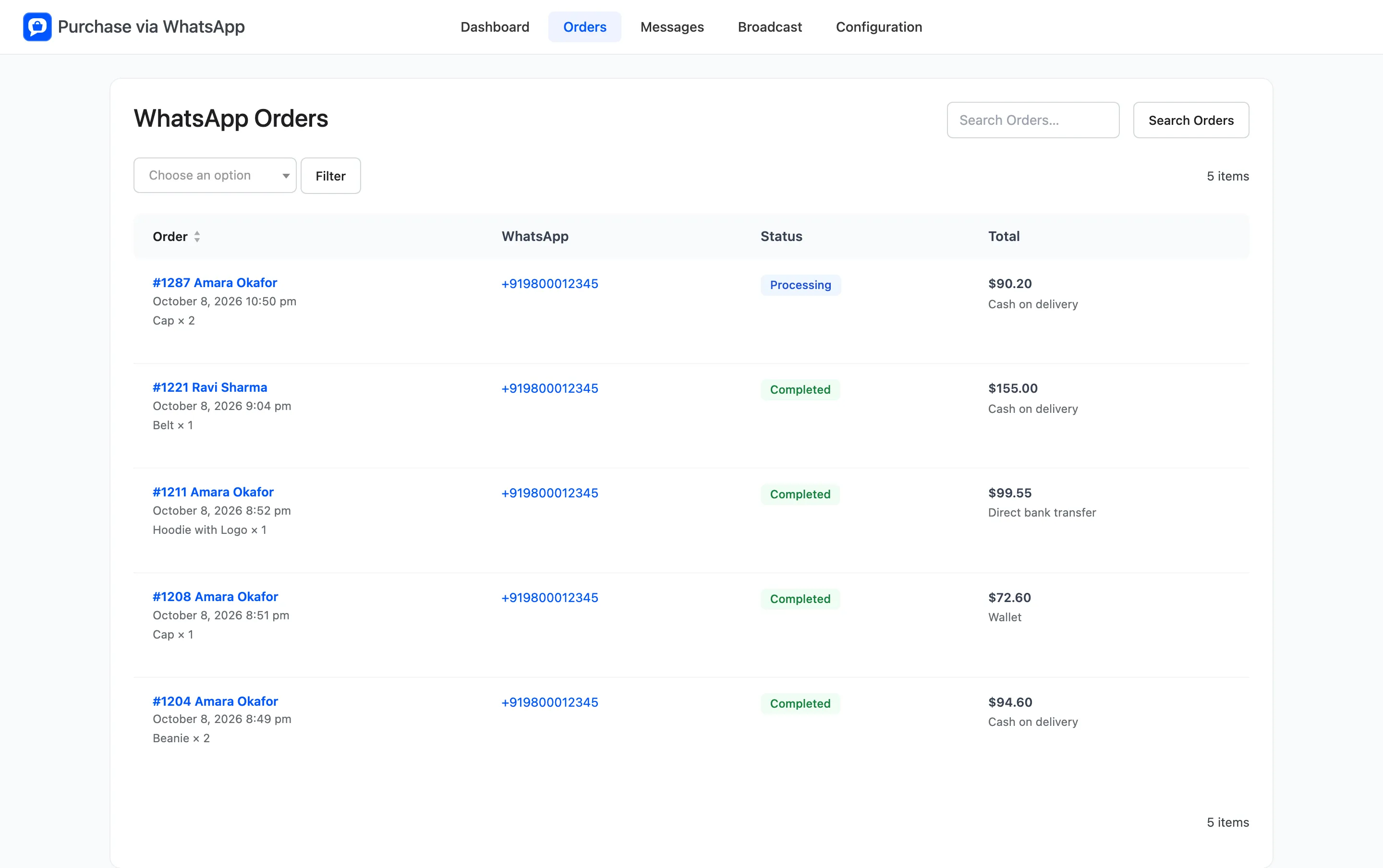Click the Beanie × 2 item line
The width and height of the screenshot is (1383, 868).
tap(181, 738)
